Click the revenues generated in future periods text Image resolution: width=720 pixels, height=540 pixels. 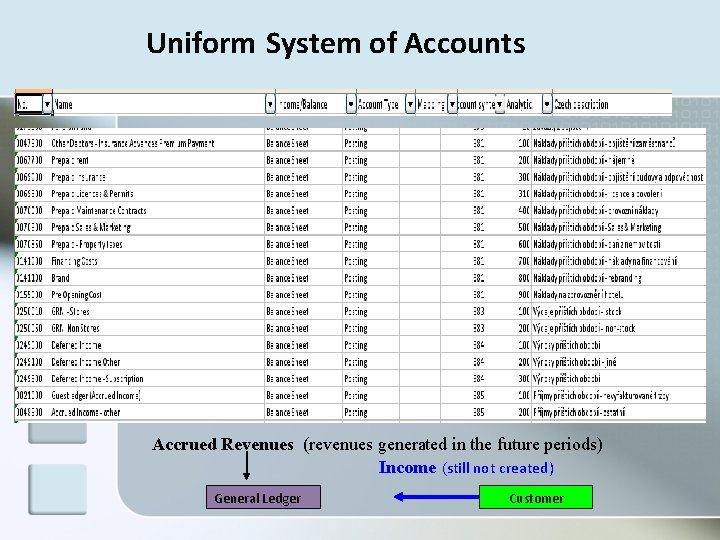pyautogui.click(x=452, y=444)
